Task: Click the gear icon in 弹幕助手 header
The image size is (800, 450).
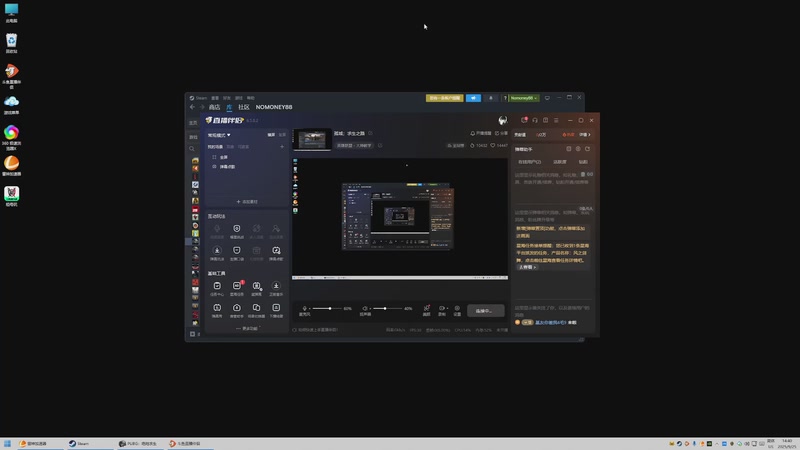Action: pos(578,149)
